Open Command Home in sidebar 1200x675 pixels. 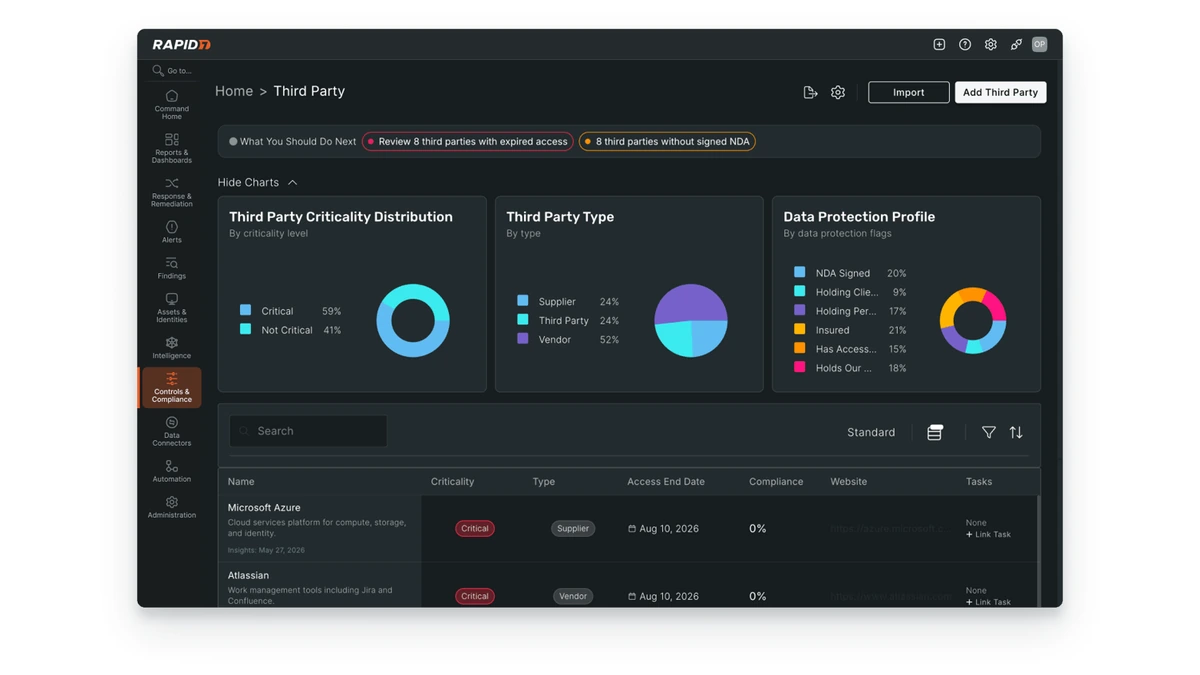pyautogui.click(x=171, y=104)
